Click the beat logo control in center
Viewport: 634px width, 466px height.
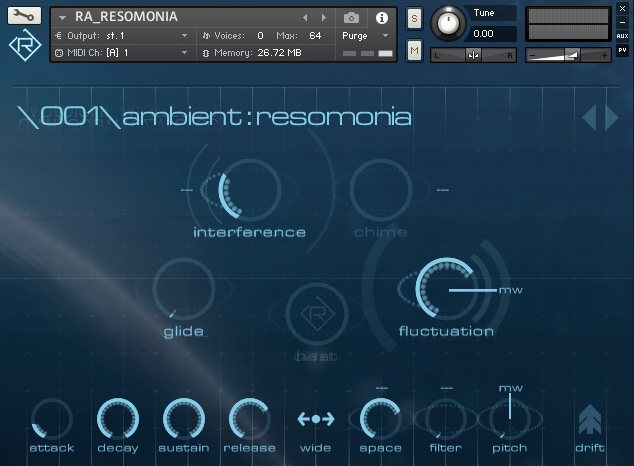tap(316, 316)
